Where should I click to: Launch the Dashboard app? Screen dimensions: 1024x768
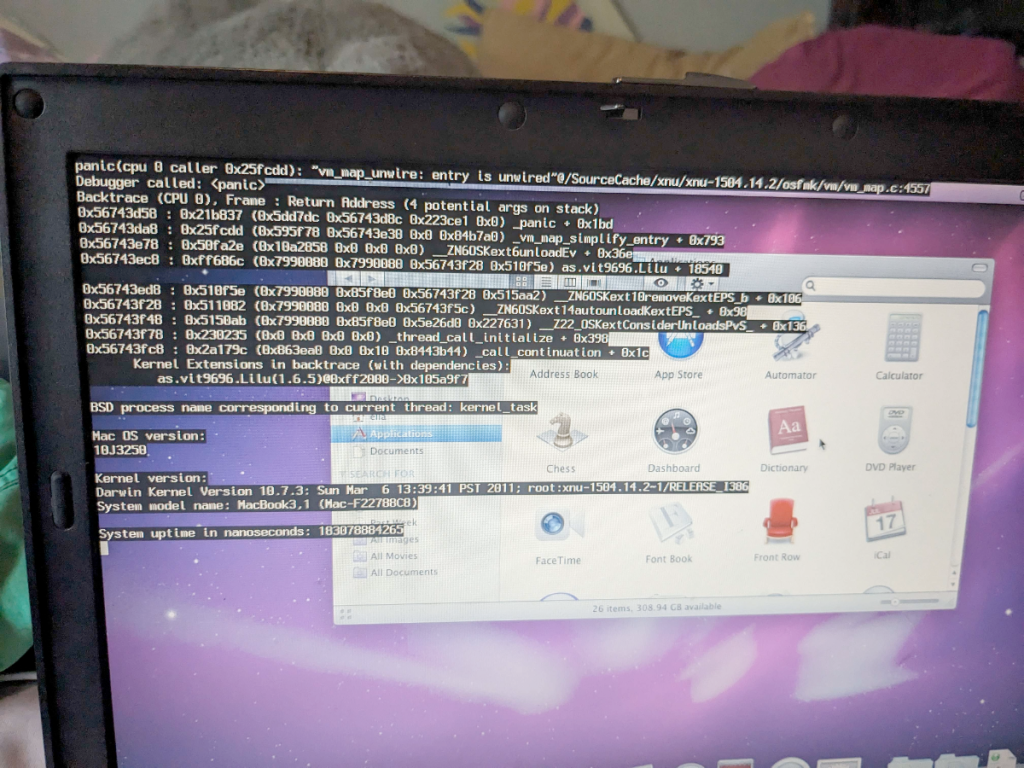(673, 433)
